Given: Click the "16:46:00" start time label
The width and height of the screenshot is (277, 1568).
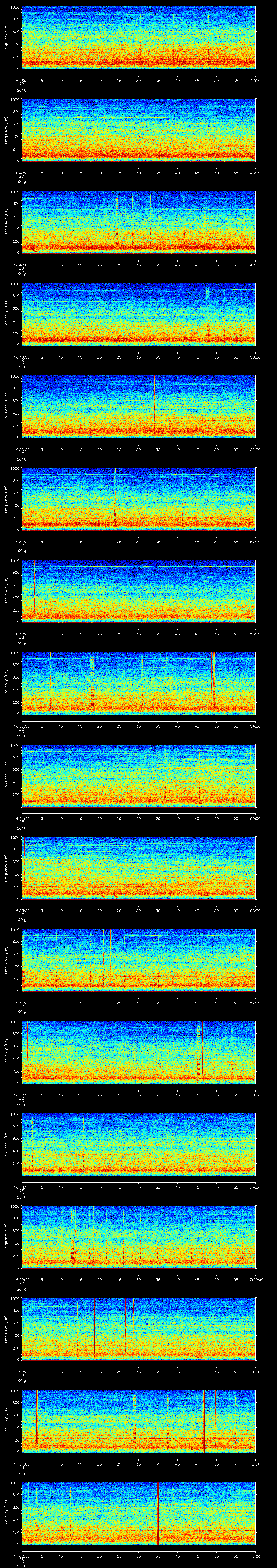Looking at the screenshot, I should coord(21,80).
